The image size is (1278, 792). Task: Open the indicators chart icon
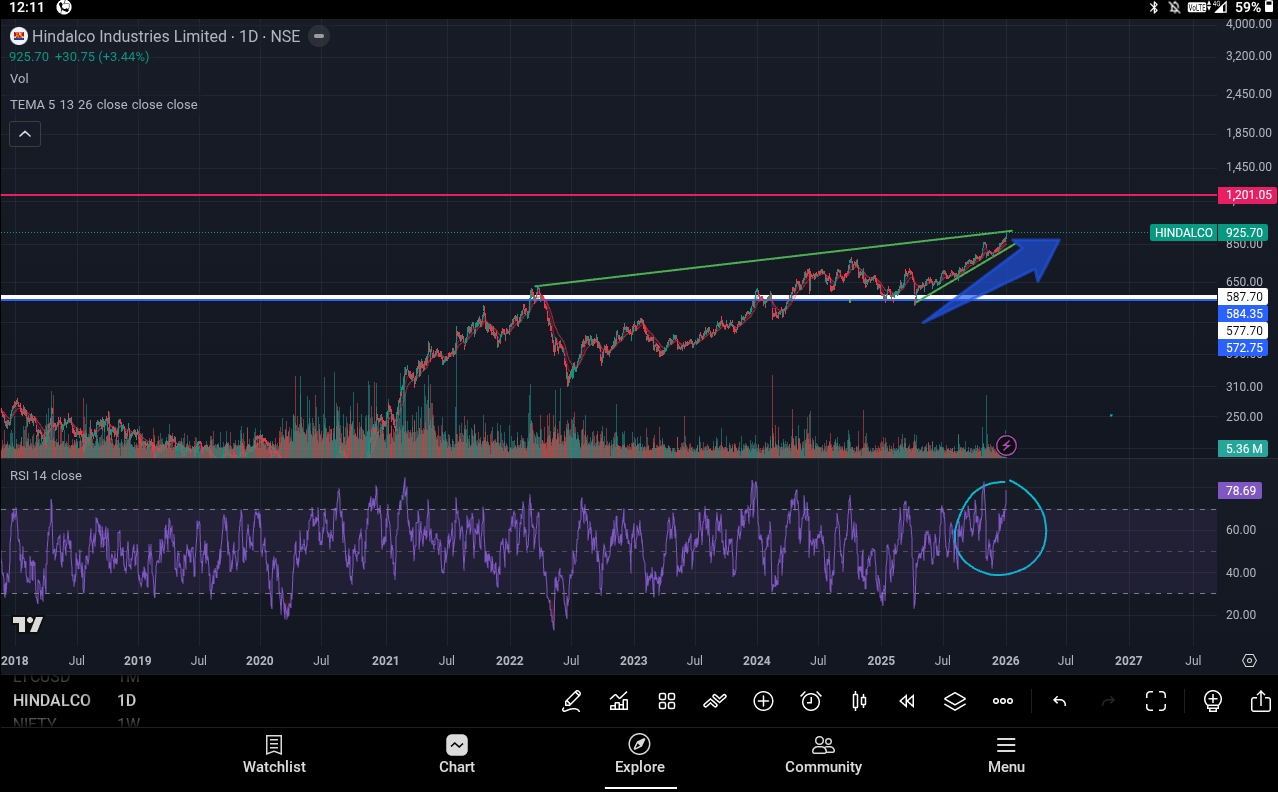coord(619,701)
